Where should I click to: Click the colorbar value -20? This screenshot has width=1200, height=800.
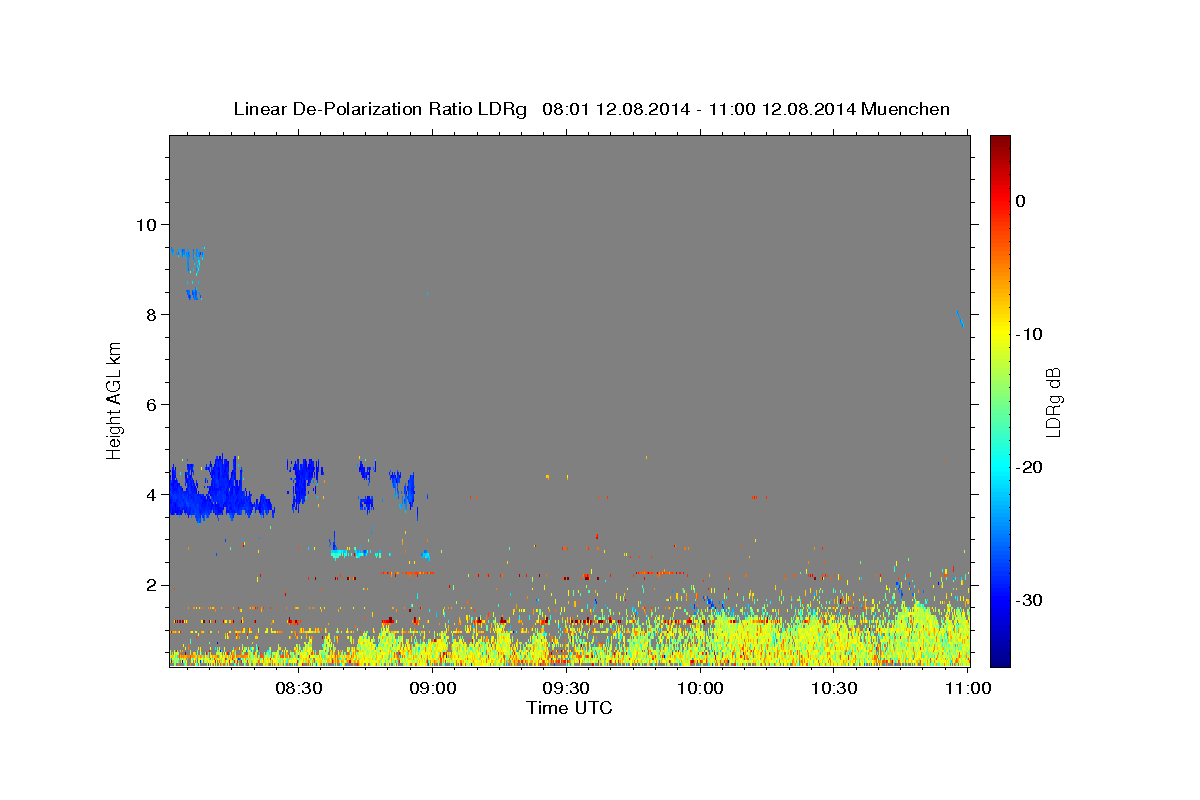tap(1030, 467)
